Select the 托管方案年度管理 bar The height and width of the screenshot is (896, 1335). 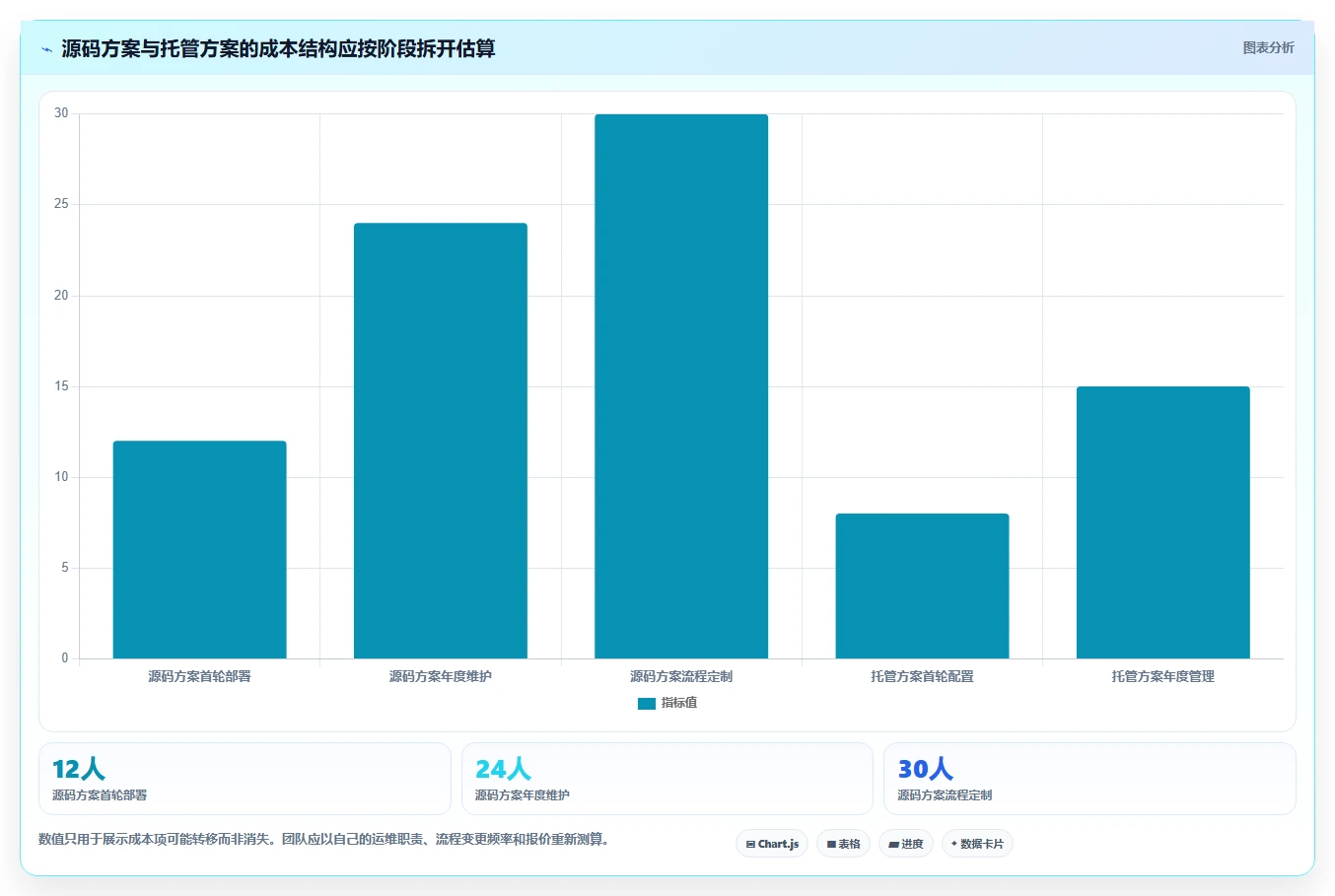pos(1163,522)
